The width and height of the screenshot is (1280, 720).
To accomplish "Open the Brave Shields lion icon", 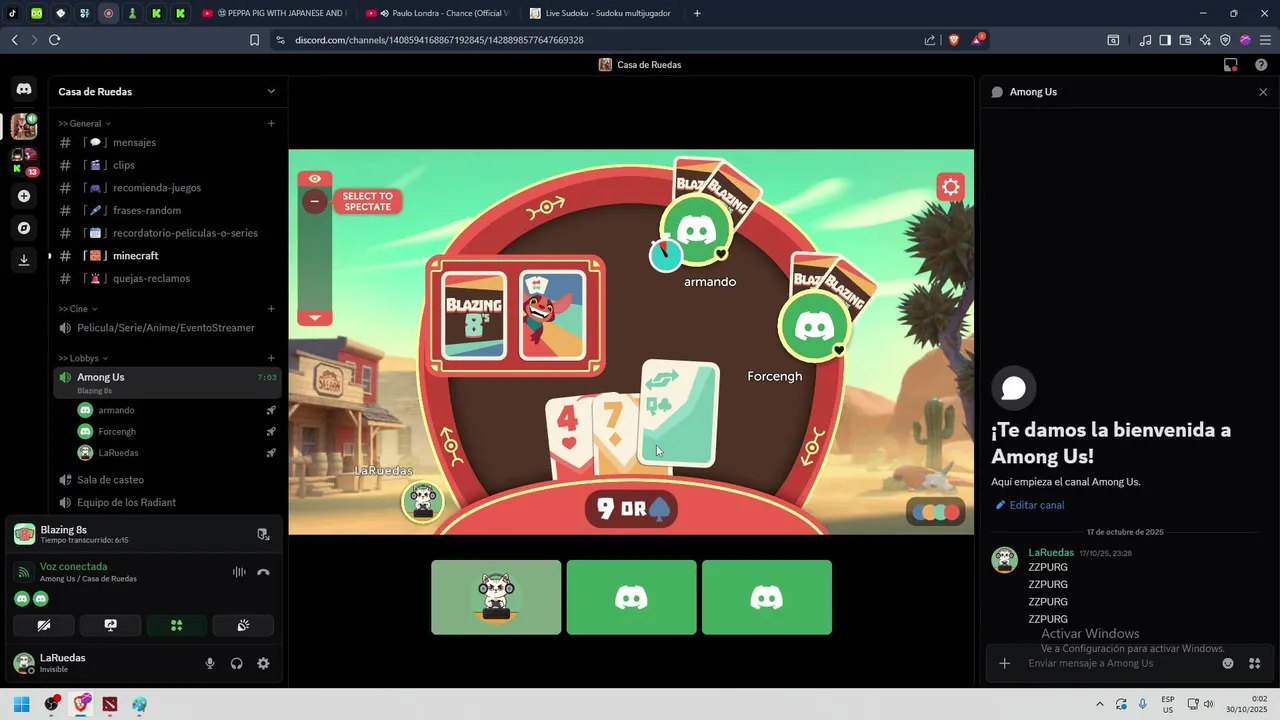I will coord(953,40).
